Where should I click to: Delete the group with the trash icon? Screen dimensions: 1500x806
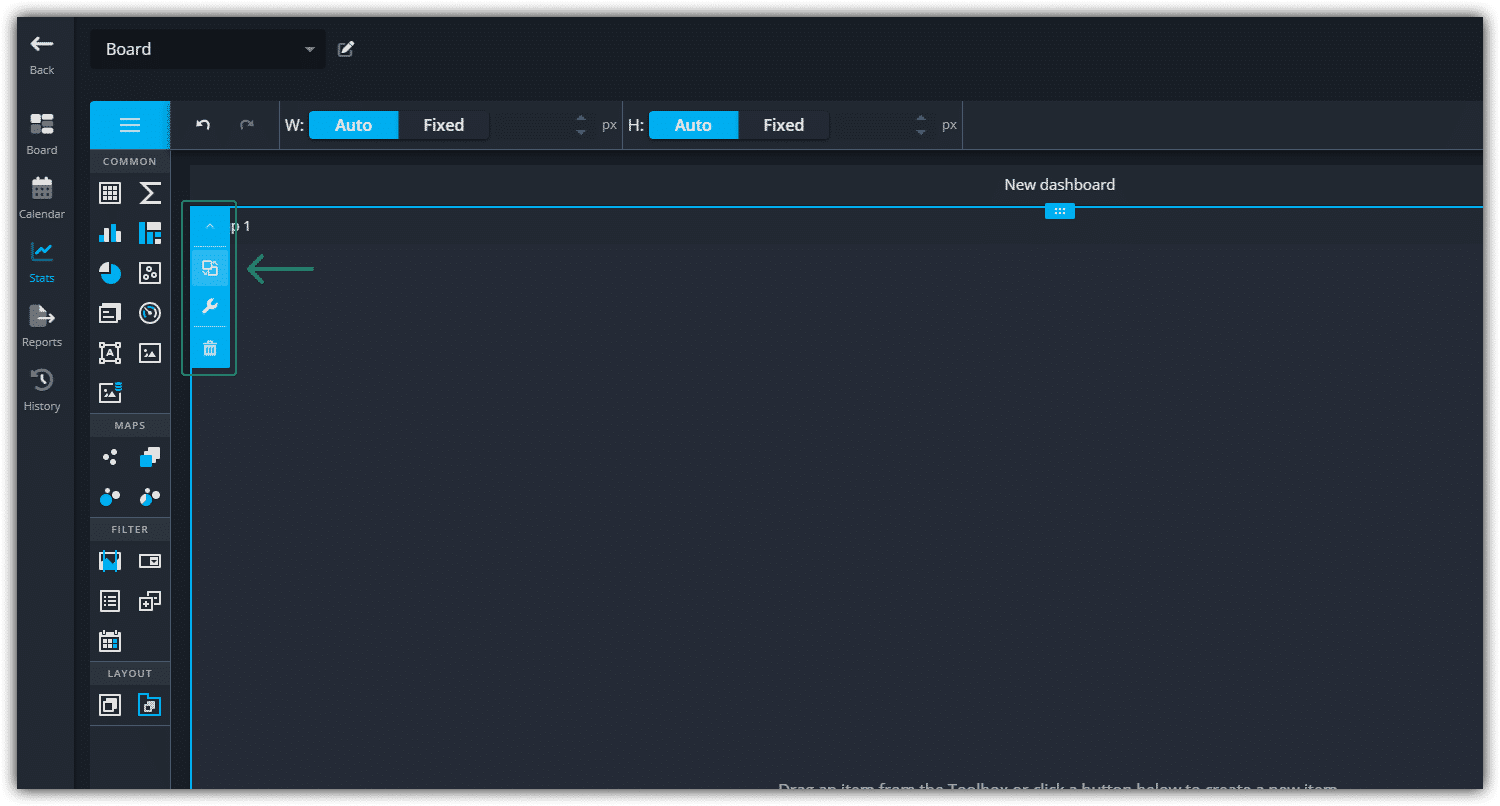pyautogui.click(x=210, y=348)
